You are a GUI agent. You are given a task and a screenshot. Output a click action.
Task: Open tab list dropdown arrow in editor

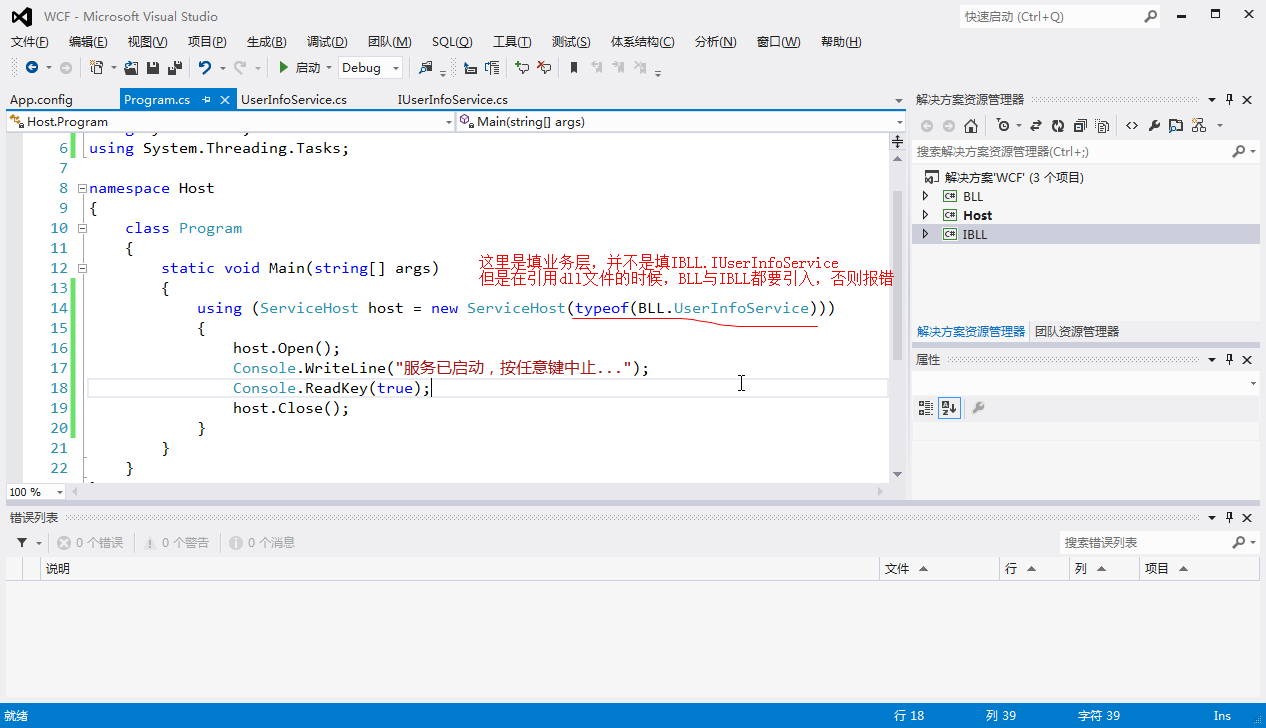click(897, 100)
